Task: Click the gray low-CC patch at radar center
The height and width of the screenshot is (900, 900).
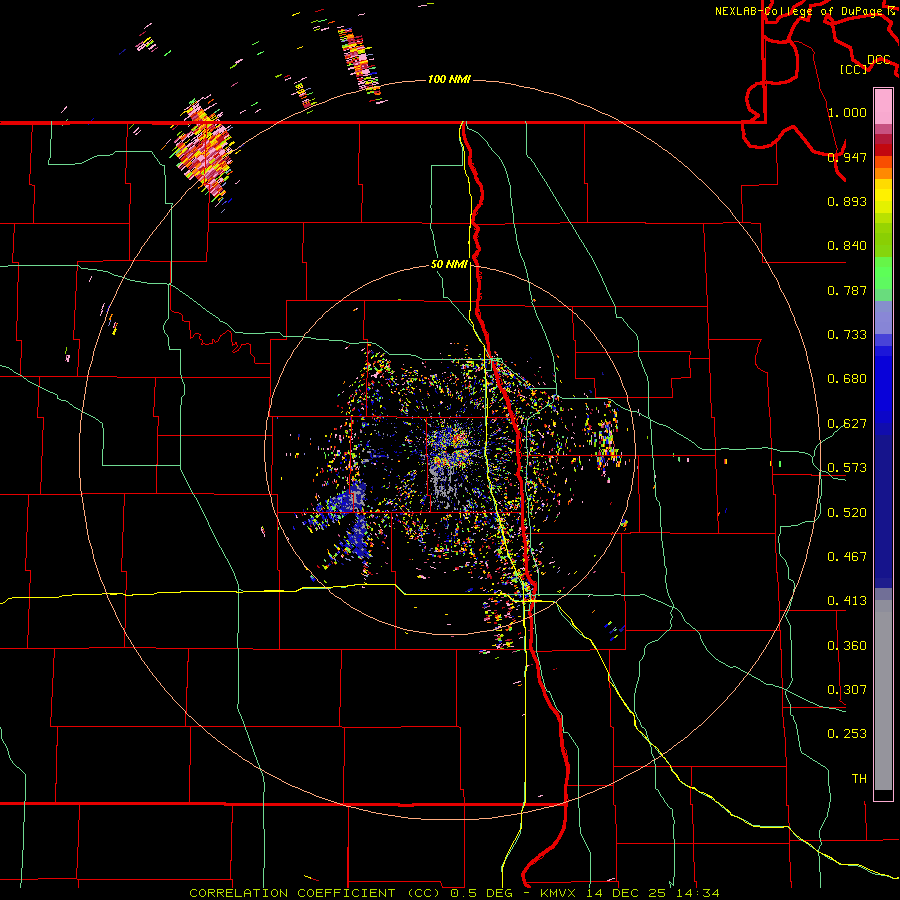Action: 445,484
